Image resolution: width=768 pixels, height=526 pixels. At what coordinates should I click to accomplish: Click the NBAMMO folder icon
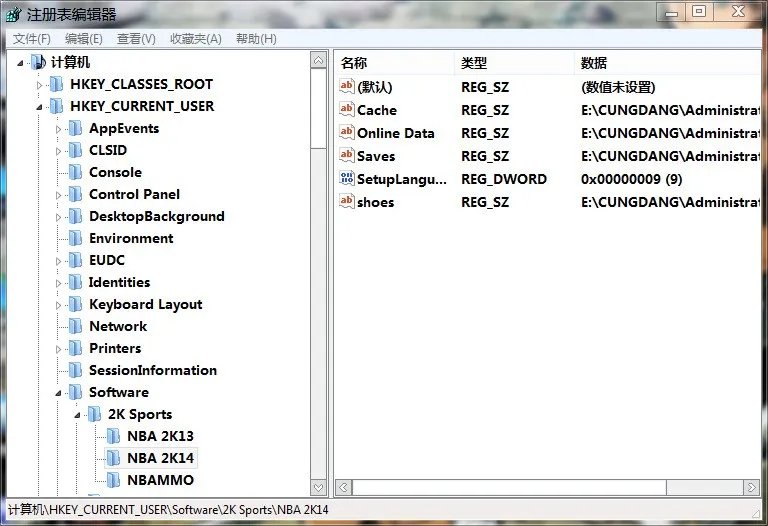[114, 480]
